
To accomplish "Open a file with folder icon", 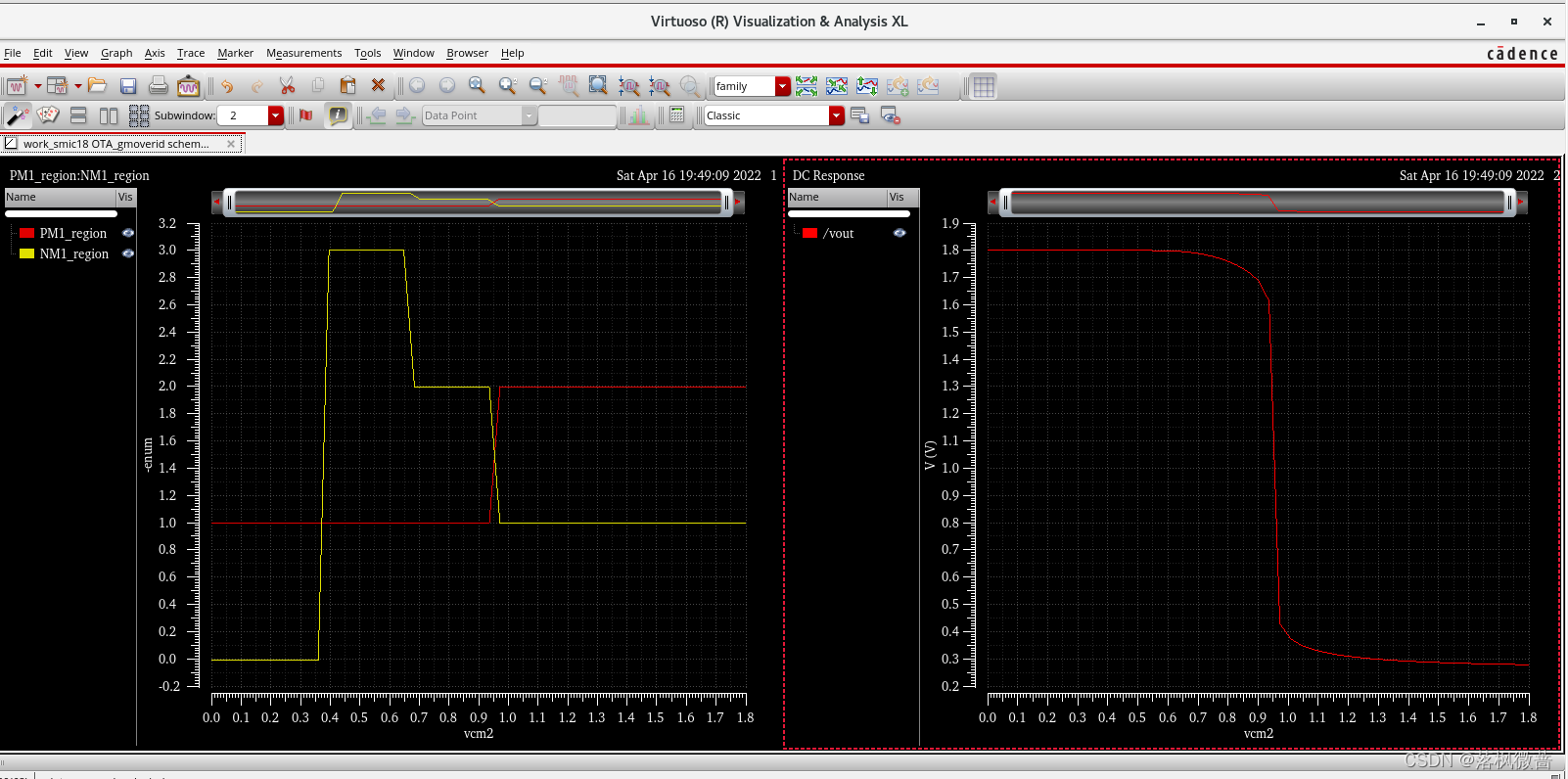I will click(x=97, y=86).
